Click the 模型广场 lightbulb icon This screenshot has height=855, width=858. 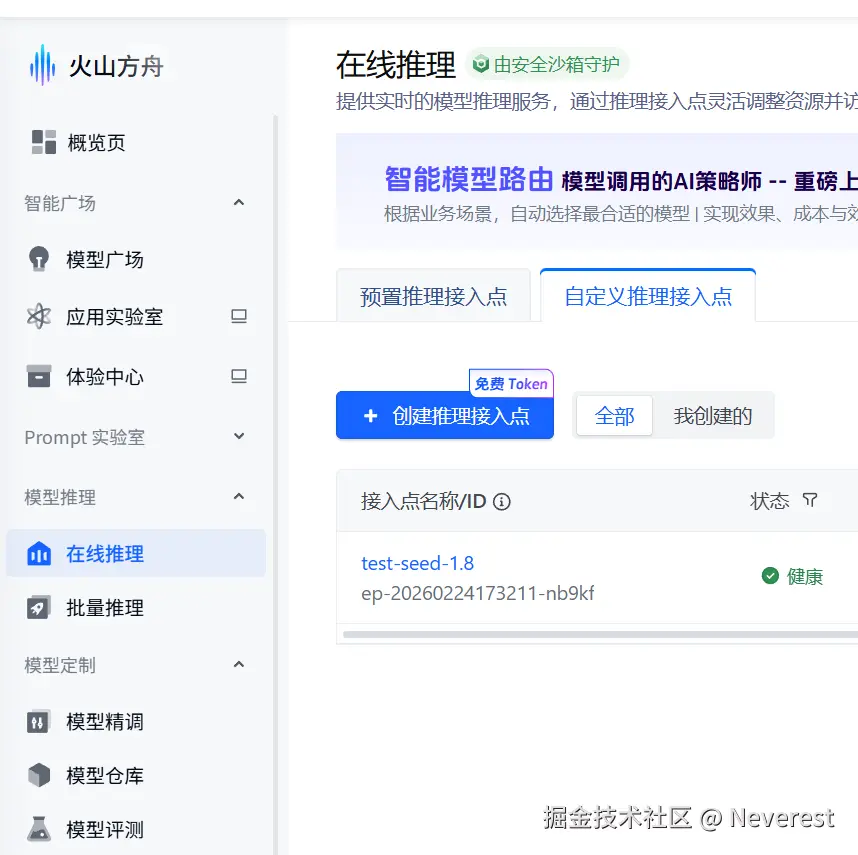[39, 259]
